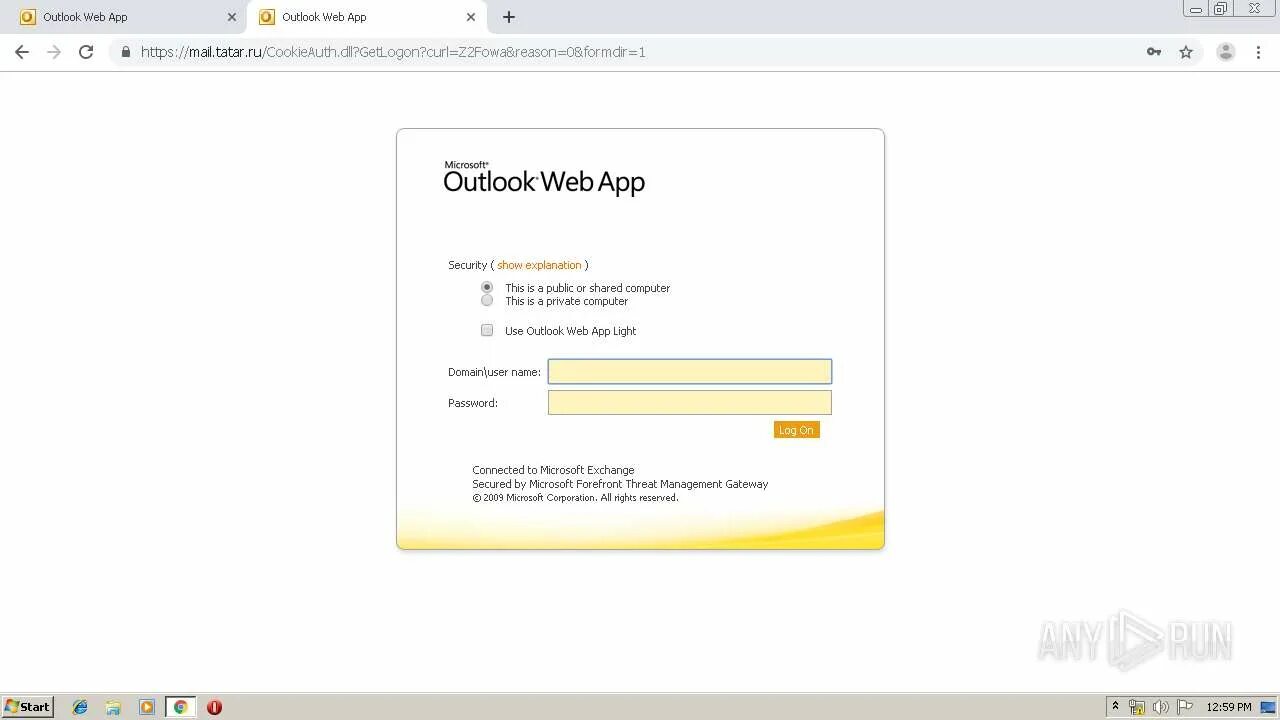Show hidden system tray icons

(1115, 706)
